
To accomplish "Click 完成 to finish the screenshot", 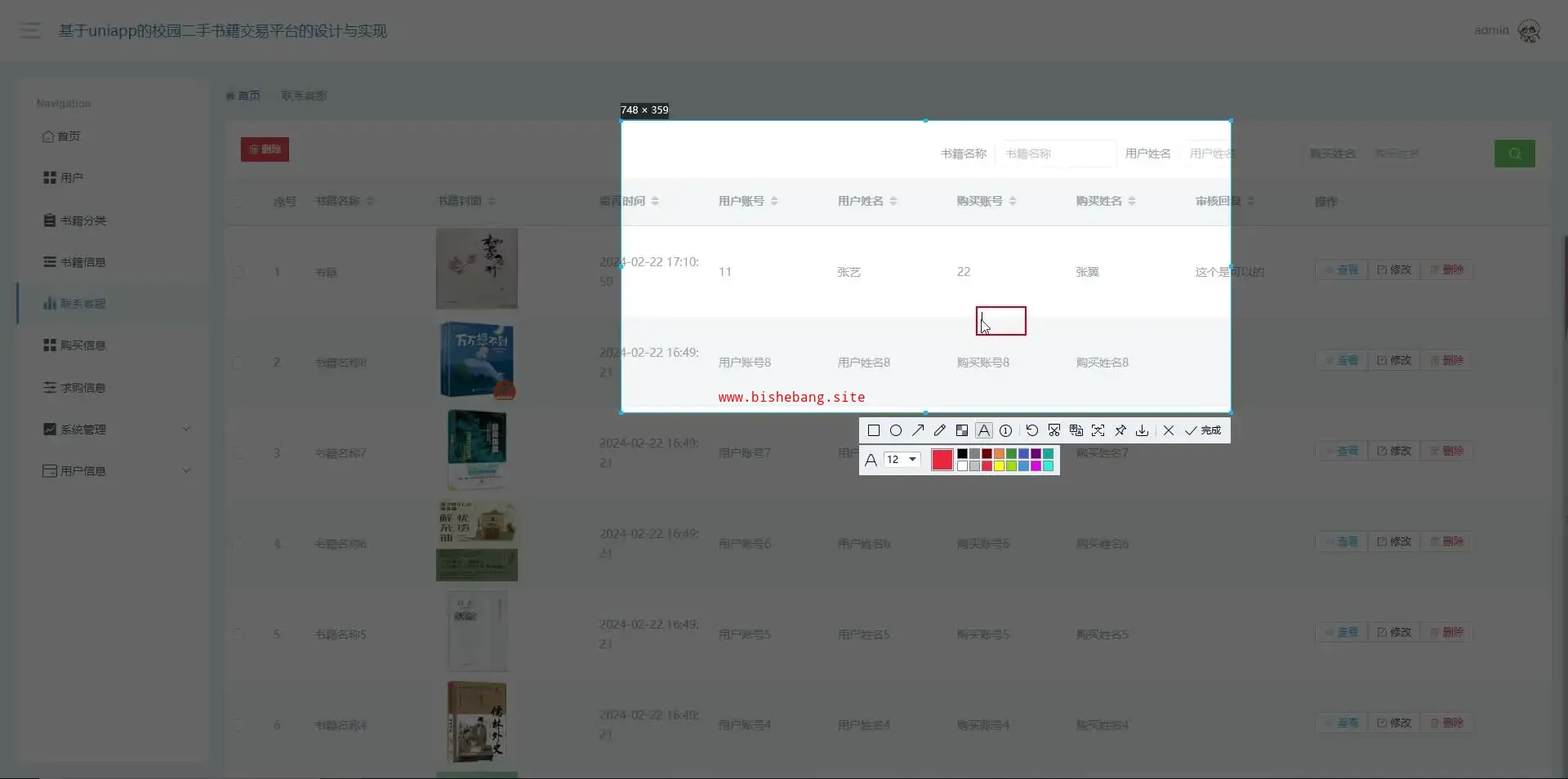I will click(1203, 430).
